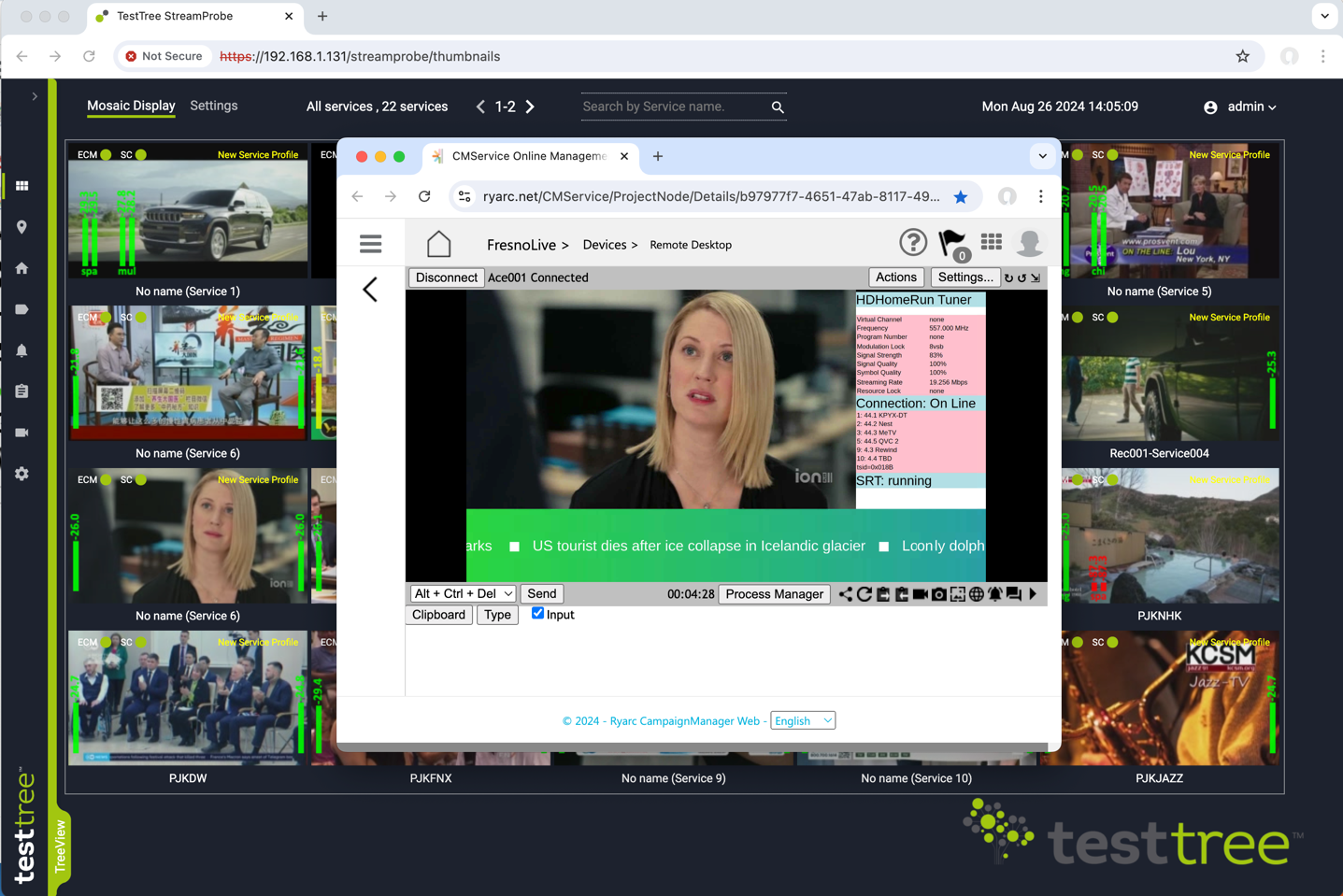This screenshot has width=1343, height=896.
Task: Open the tab list chevron in CMService window
Action: pos(1042,156)
